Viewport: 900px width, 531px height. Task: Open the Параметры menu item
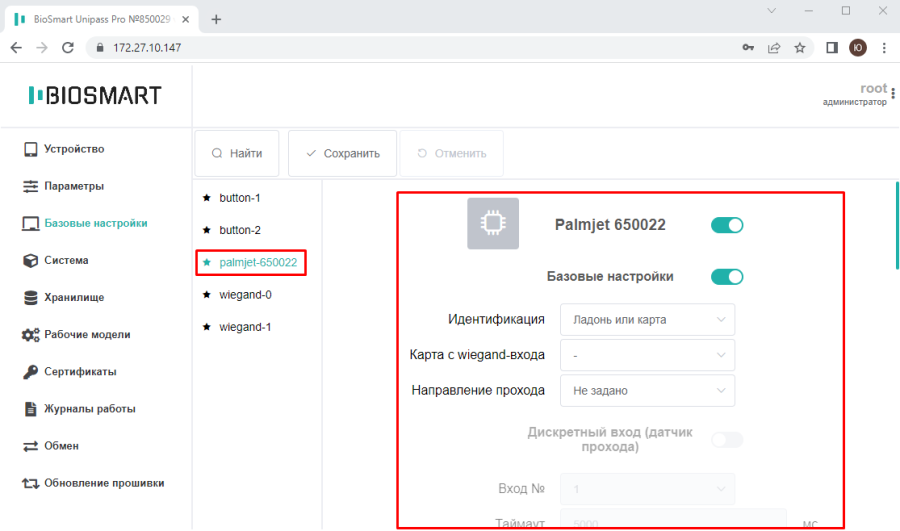click(74, 186)
